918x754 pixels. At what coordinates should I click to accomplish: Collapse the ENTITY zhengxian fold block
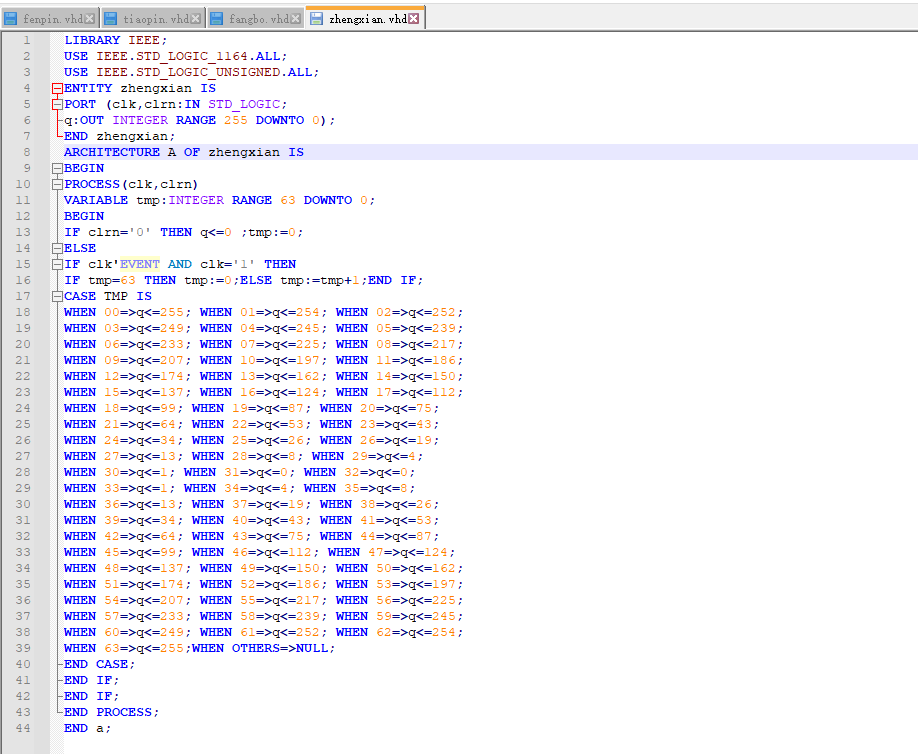(57, 88)
